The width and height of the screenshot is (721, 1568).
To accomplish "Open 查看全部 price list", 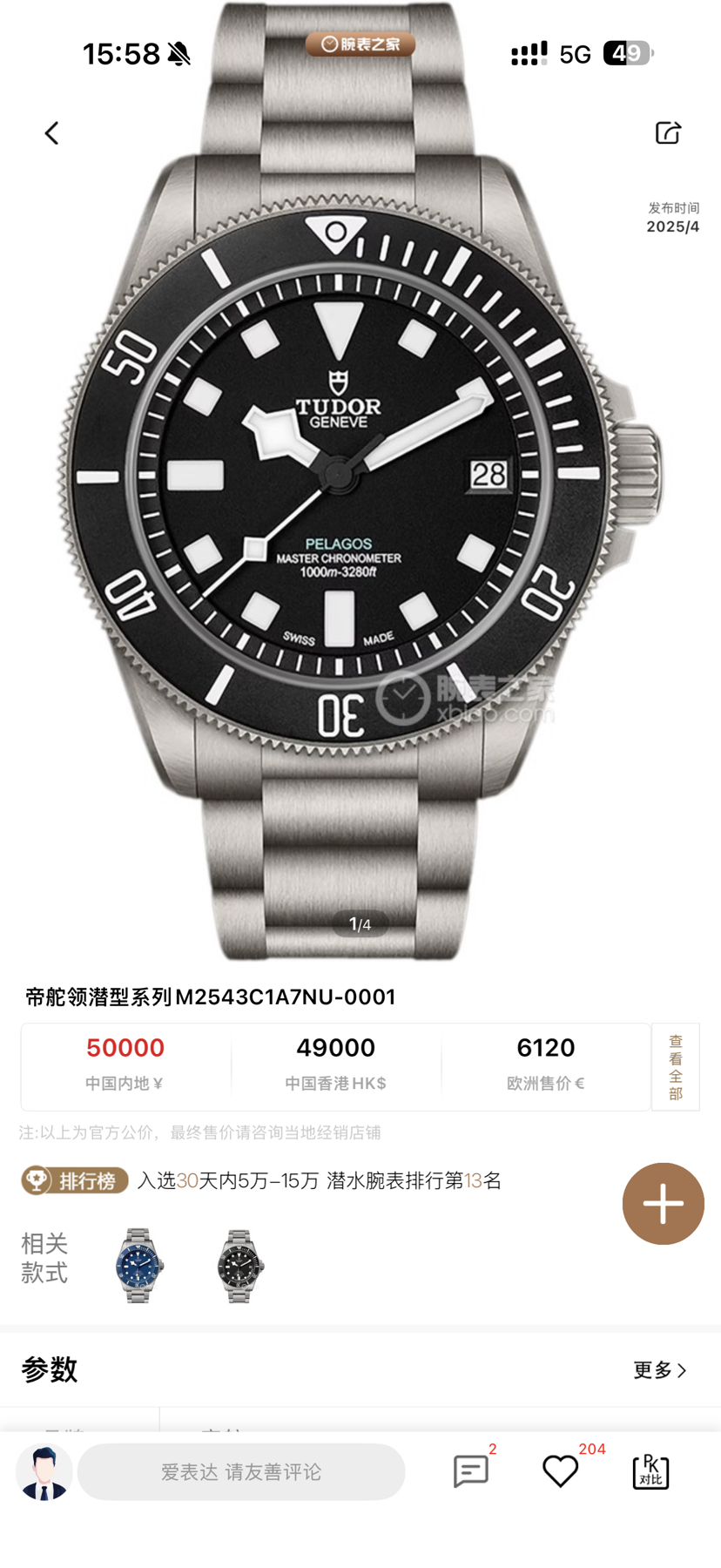I will click(x=676, y=1067).
